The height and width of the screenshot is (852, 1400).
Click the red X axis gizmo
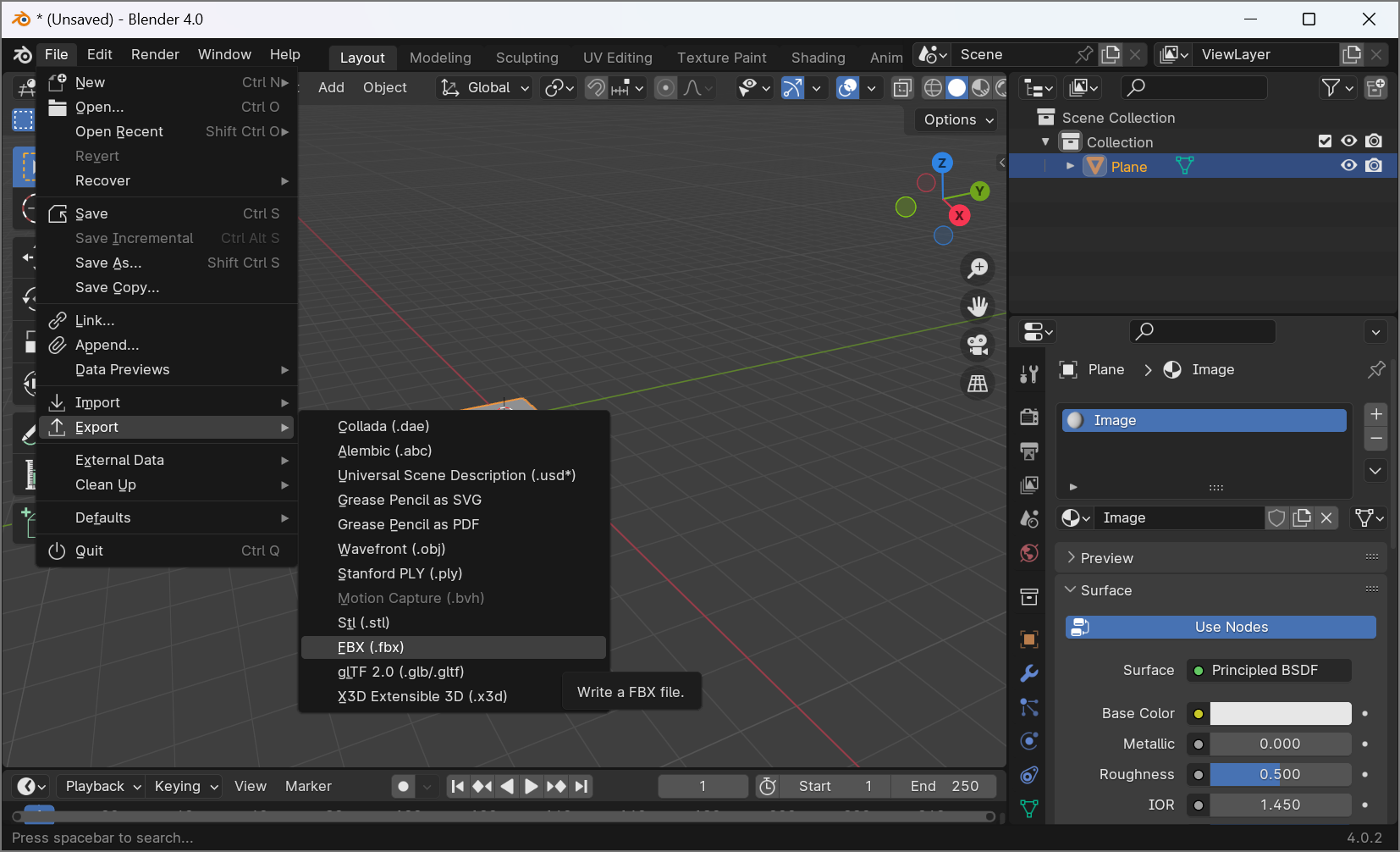tap(959, 215)
